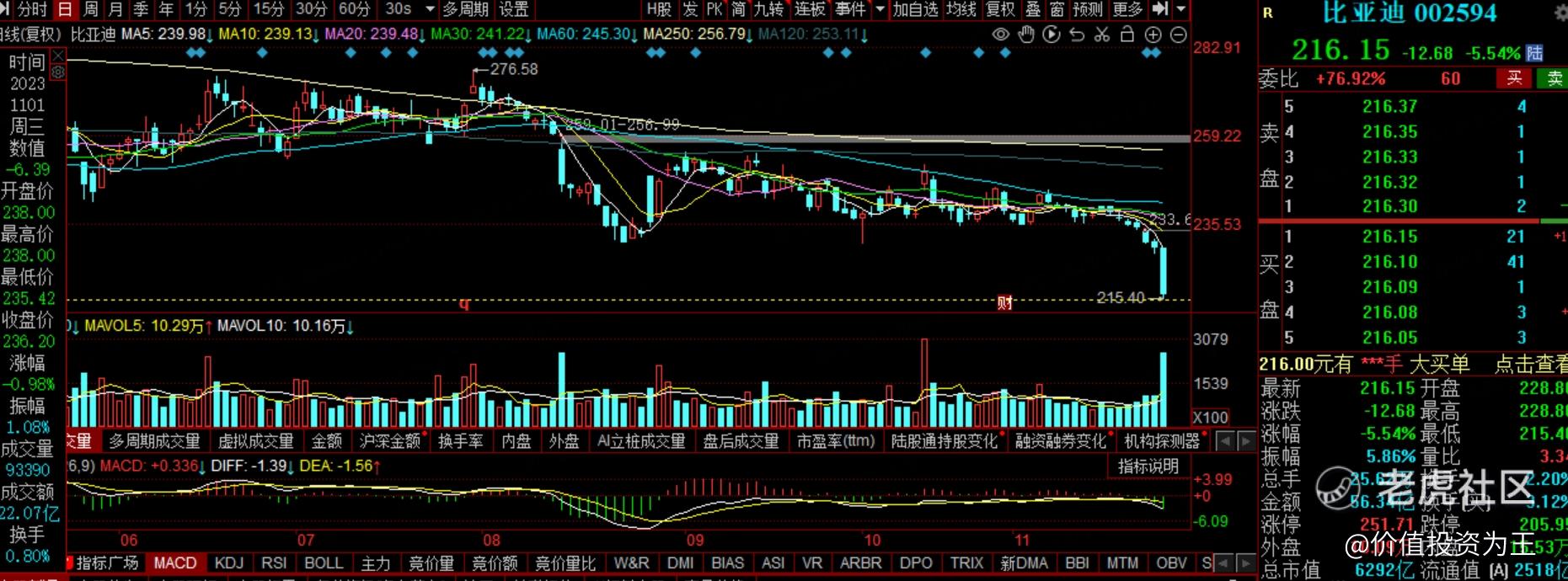Click 点击查看 link for large orders
This screenshot has height=581, width=1568.
click(x=1530, y=365)
